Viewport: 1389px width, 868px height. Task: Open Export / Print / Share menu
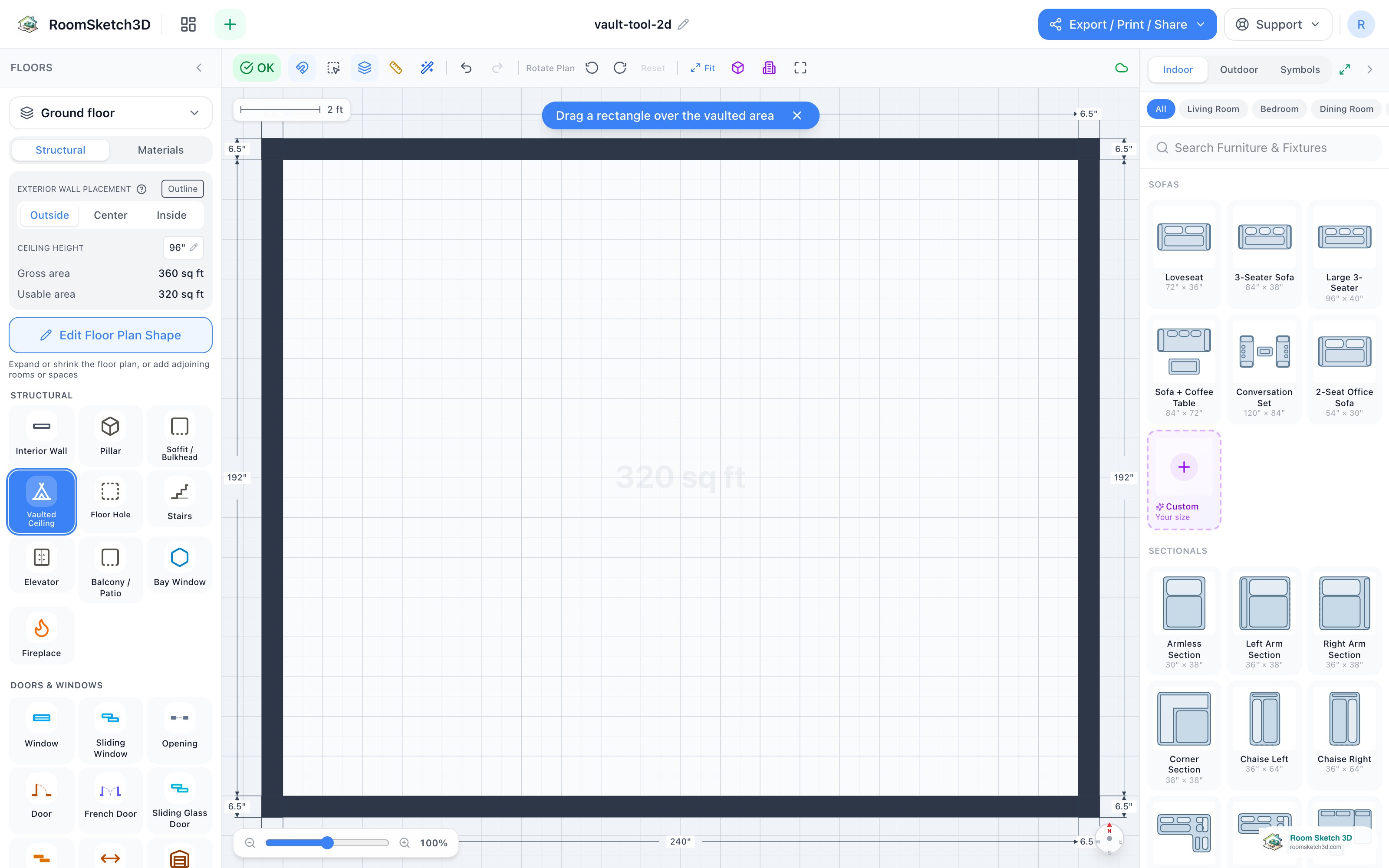[x=1127, y=24]
